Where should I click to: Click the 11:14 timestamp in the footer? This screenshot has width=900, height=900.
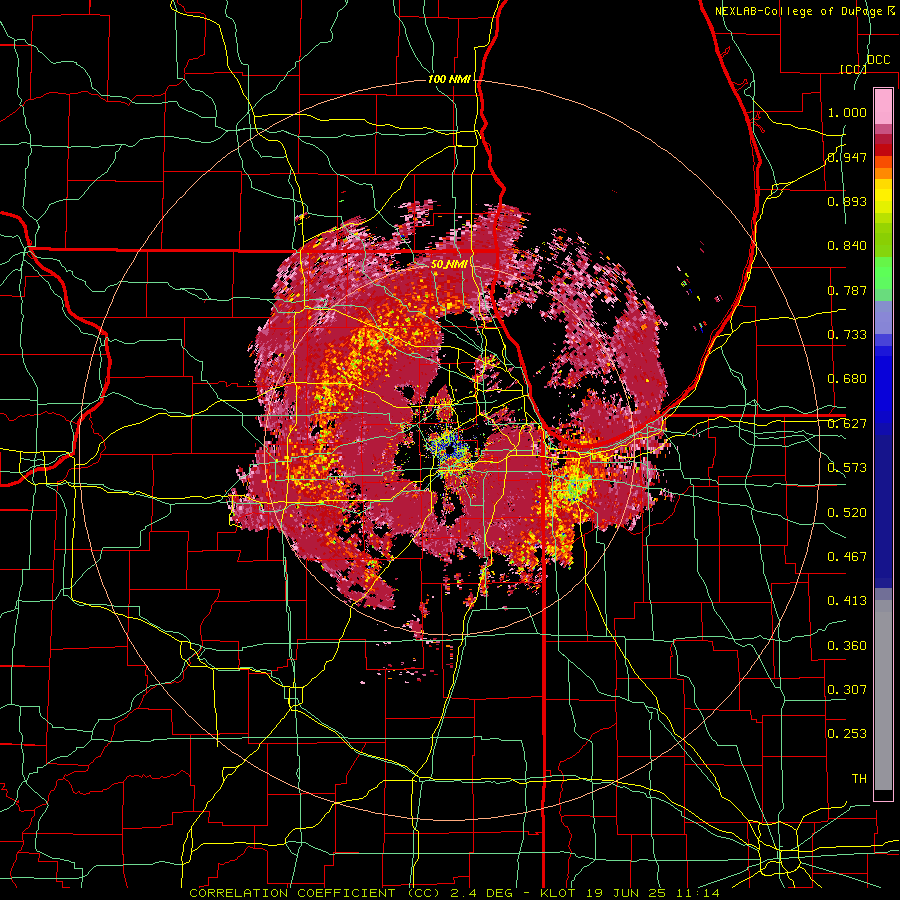coord(698,893)
